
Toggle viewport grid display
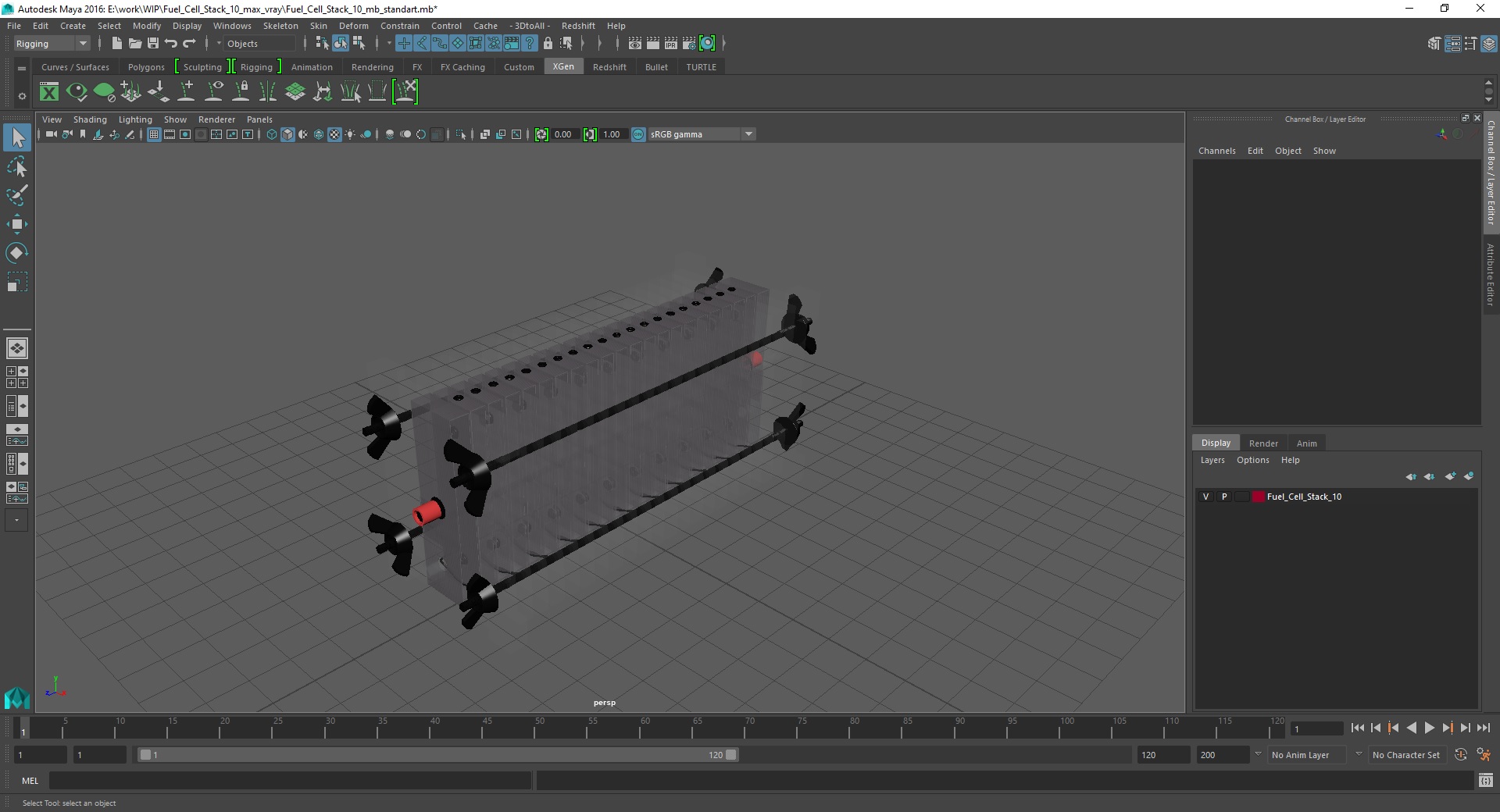[154, 134]
